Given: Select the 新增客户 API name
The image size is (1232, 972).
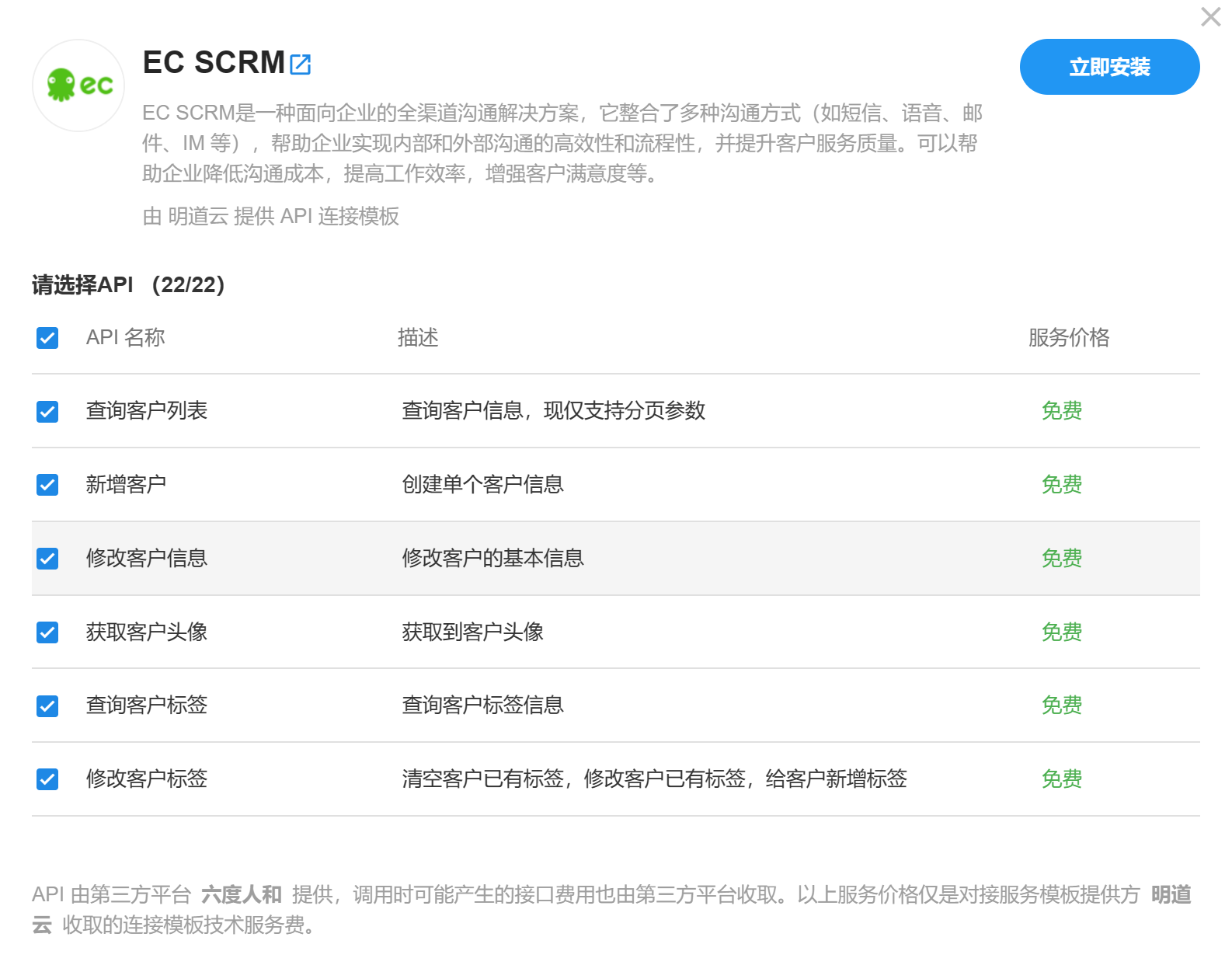Looking at the screenshot, I should 127,484.
